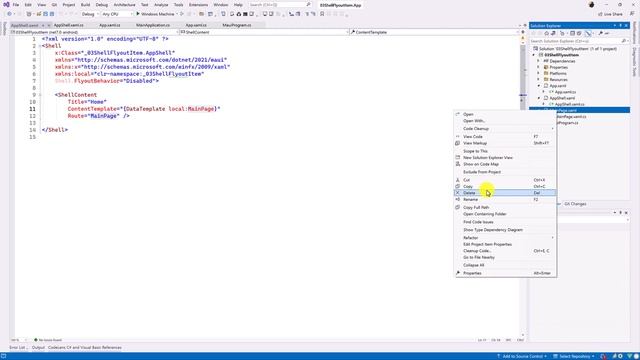Click the No issues found indicator
Image resolution: width=640 pixels, height=360 pixels.
click(x=48, y=340)
